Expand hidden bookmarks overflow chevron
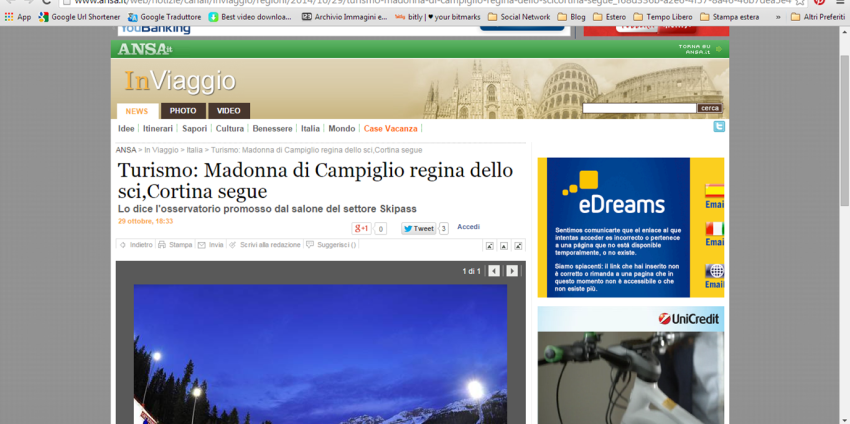 (778, 17)
